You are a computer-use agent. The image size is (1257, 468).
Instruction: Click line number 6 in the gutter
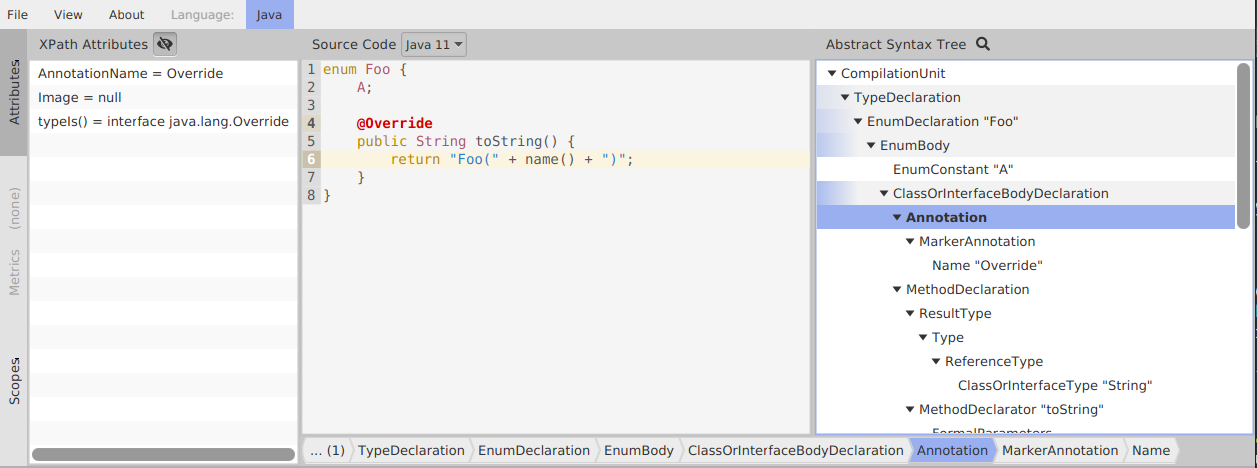click(312, 159)
